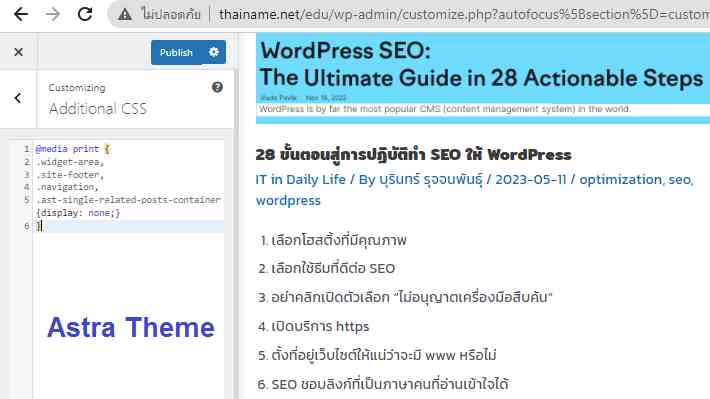Go back using the Customizing chevron
Image resolution: width=710 pixels, height=399 pixels.
click(x=18, y=98)
